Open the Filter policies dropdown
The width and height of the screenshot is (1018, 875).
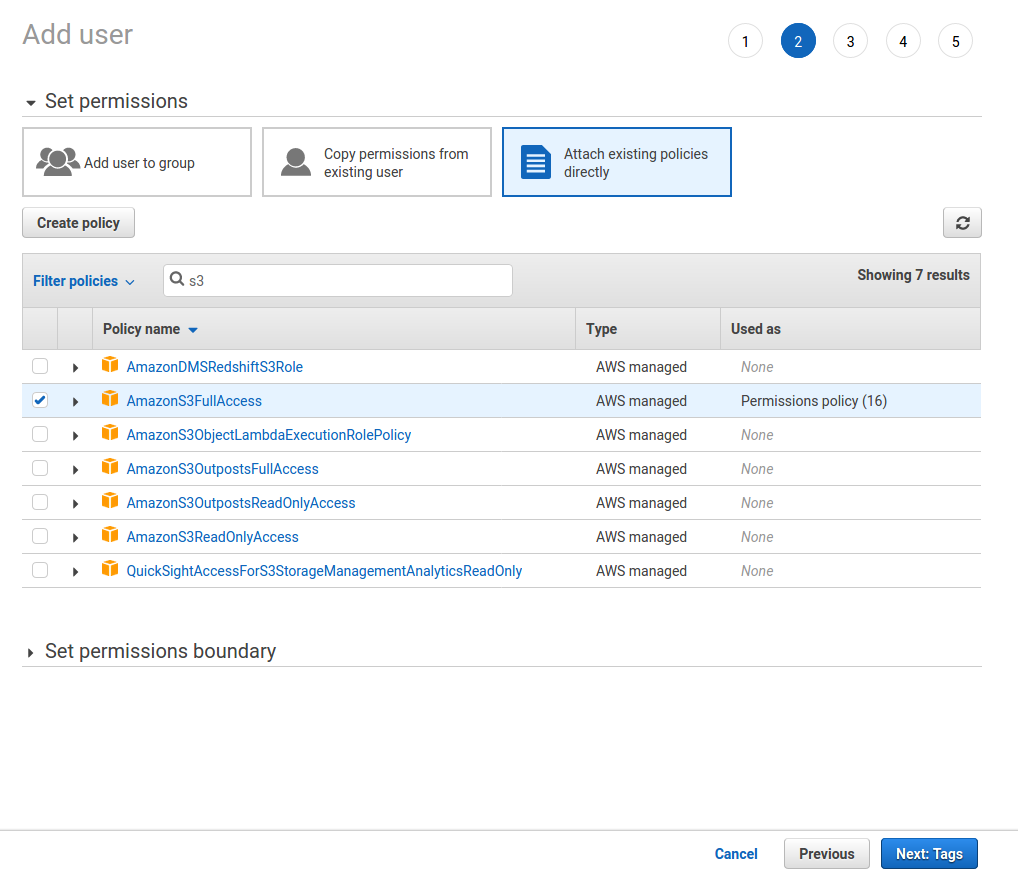(x=84, y=281)
